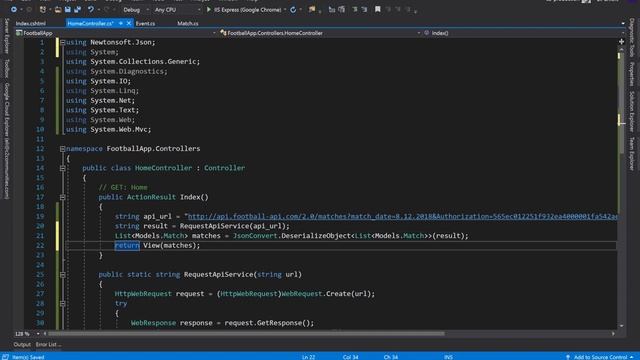Screen dimensions: 640x360
Task: Close the HomeController.cs tab
Action: (x=129, y=23)
